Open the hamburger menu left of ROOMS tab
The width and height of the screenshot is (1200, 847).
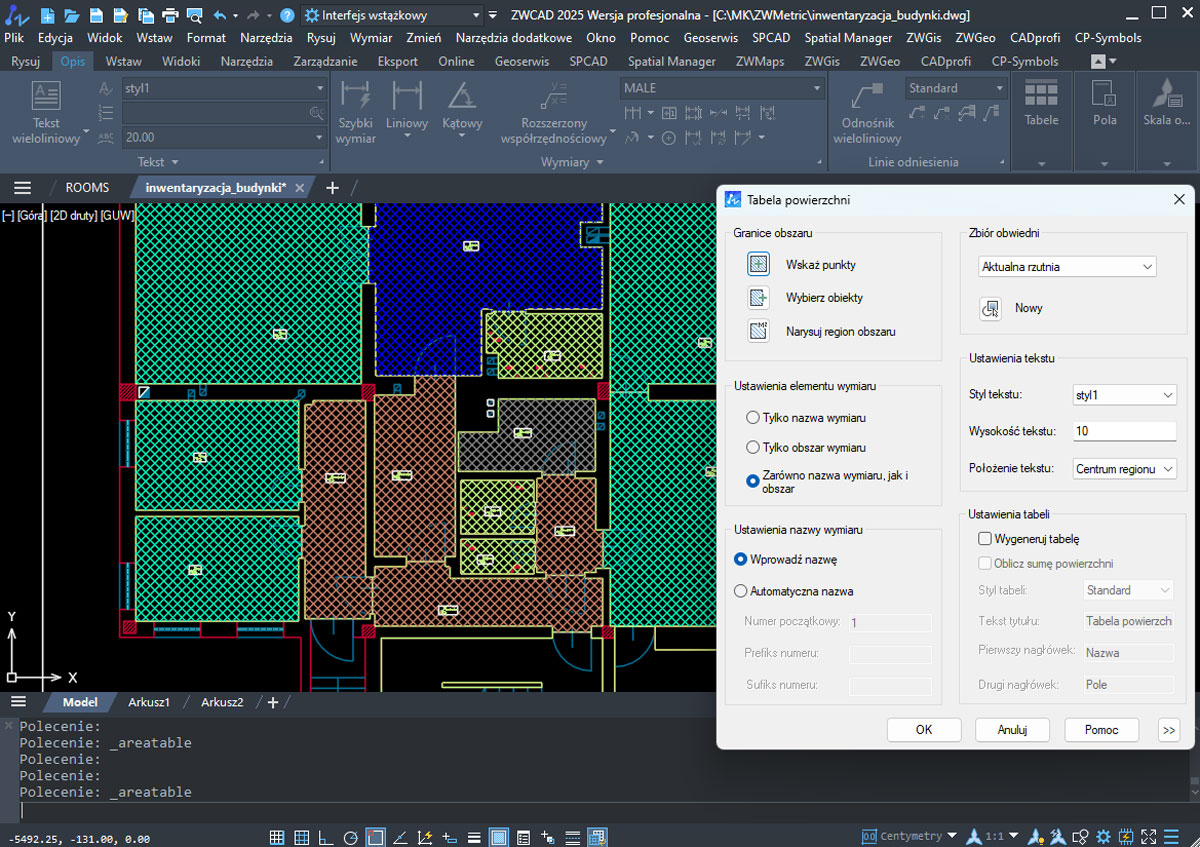22,187
